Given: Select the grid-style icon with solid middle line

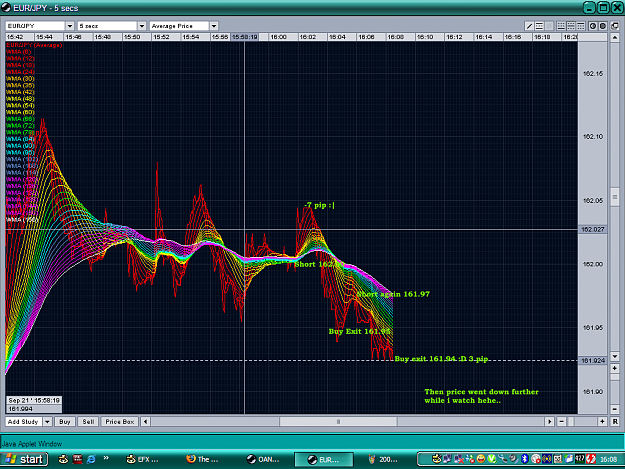Looking at the screenshot, I should tap(571, 26).
